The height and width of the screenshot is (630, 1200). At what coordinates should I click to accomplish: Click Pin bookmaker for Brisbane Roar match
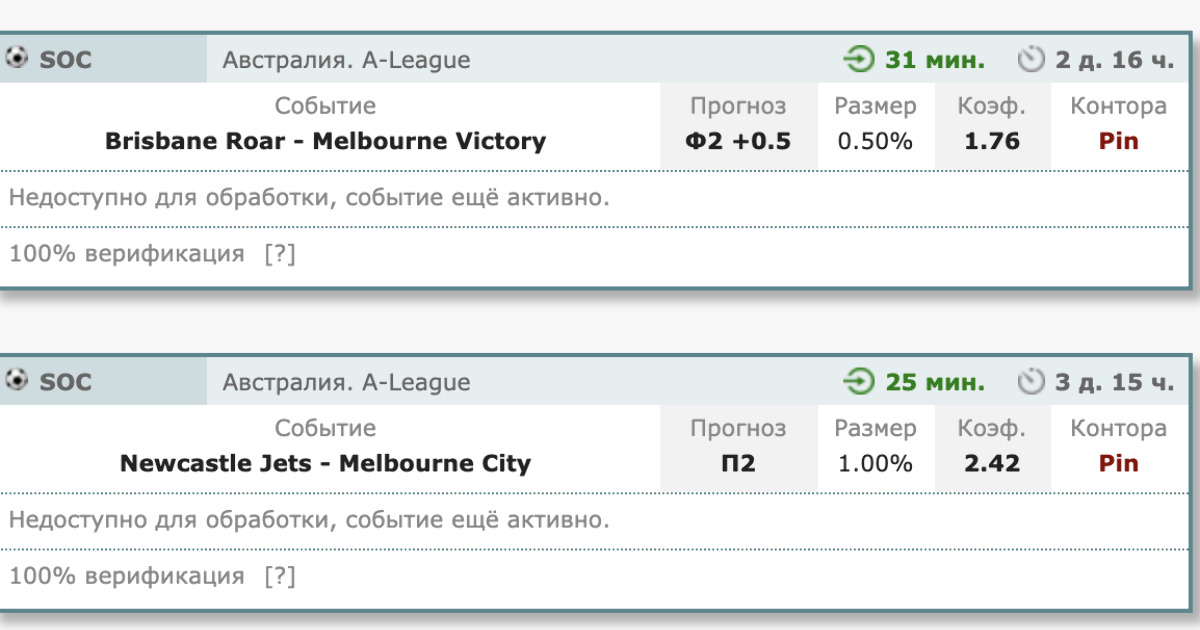click(1119, 141)
